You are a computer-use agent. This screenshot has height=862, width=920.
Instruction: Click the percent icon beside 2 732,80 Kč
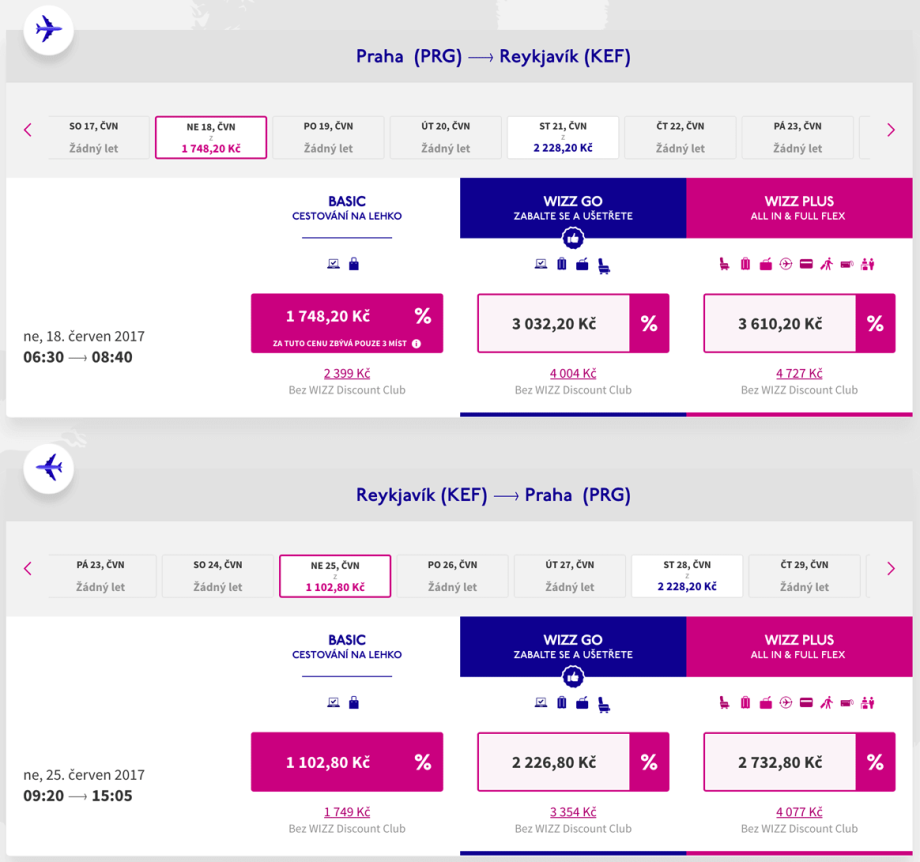(875, 762)
